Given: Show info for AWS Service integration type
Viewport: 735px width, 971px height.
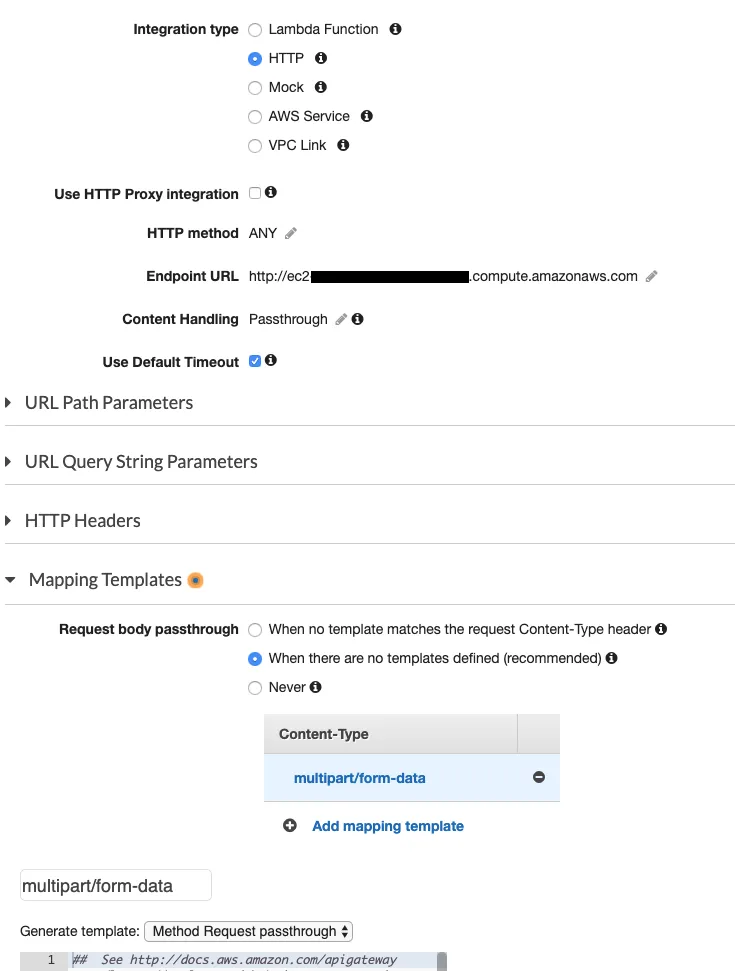Looking at the screenshot, I should (366, 116).
